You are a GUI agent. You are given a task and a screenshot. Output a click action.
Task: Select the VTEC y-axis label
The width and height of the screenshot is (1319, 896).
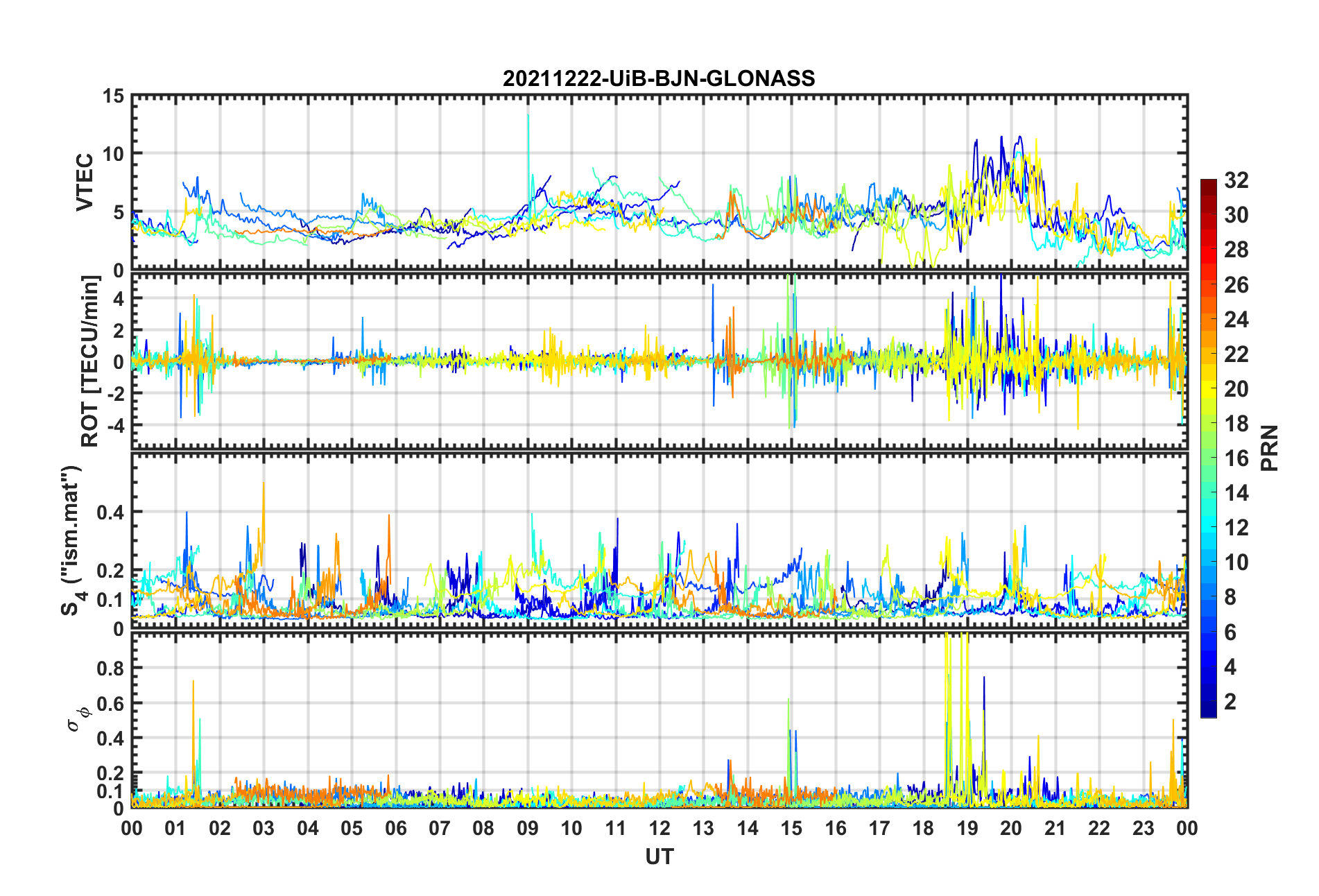pyautogui.click(x=85, y=182)
